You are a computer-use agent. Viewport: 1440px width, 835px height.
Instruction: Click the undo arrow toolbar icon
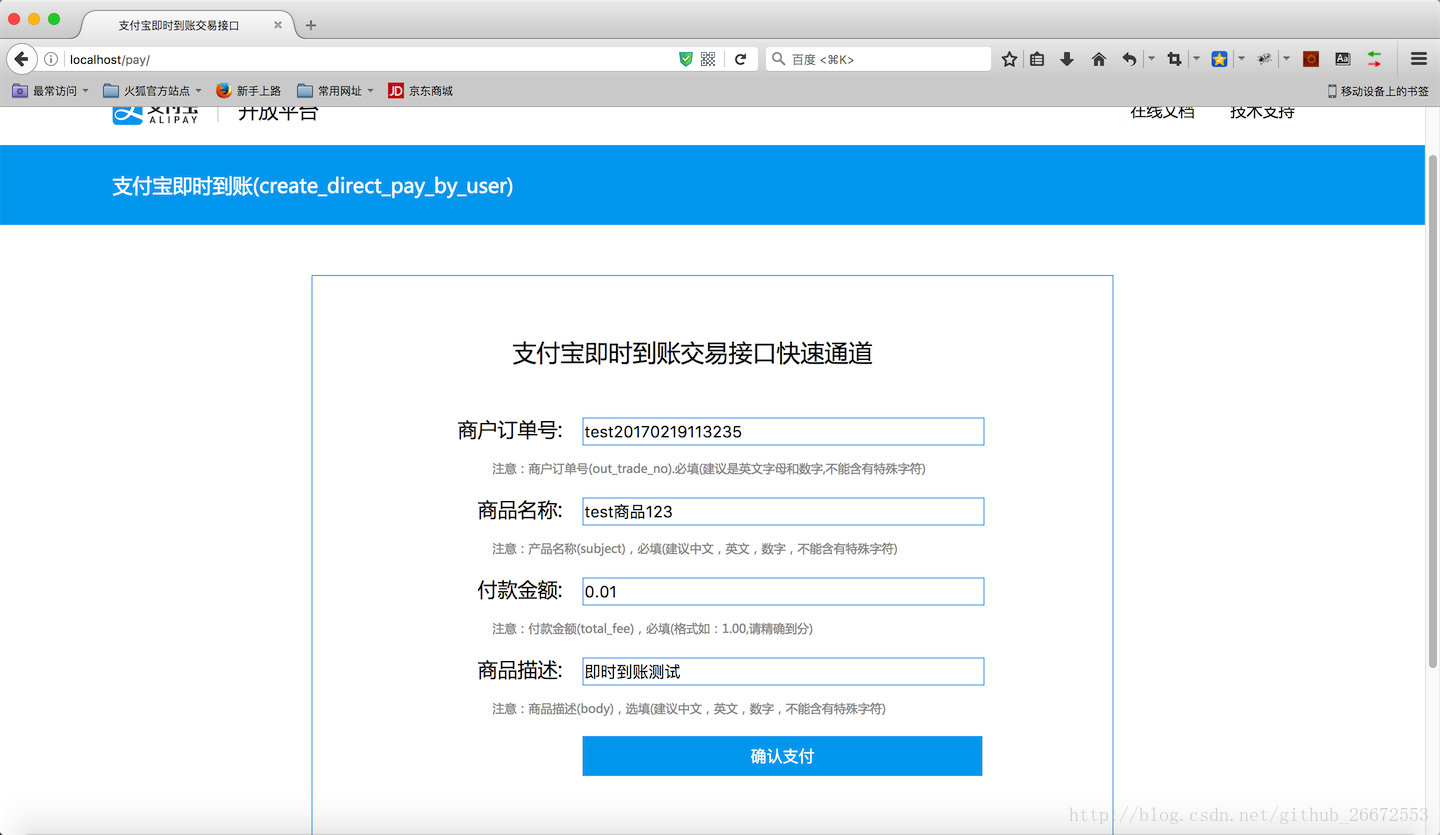click(x=1129, y=59)
